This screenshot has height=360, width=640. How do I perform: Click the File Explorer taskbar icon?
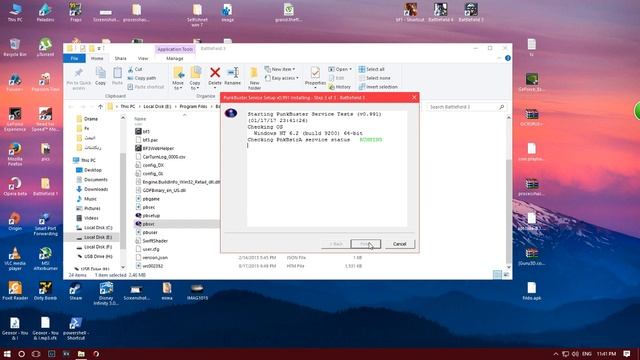pyautogui.click(x=81, y=354)
